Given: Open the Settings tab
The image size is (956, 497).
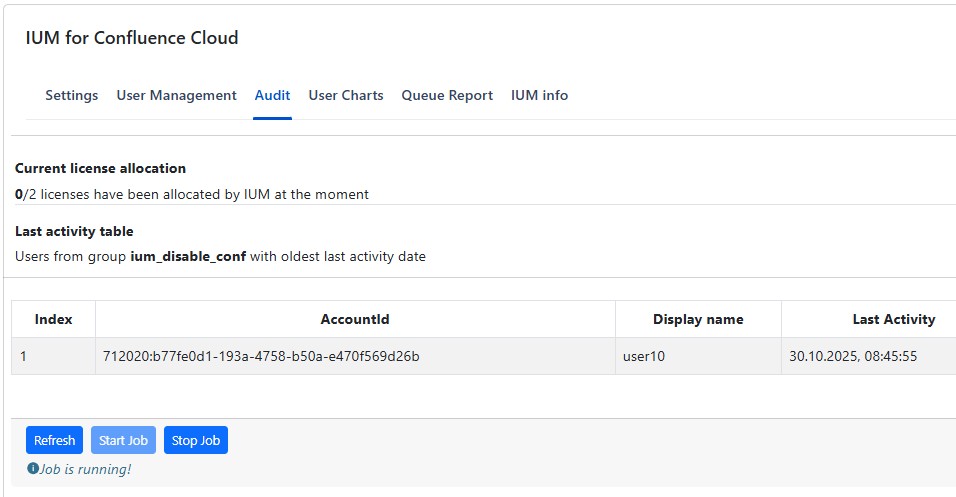Looking at the screenshot, I should click(72, 96).
